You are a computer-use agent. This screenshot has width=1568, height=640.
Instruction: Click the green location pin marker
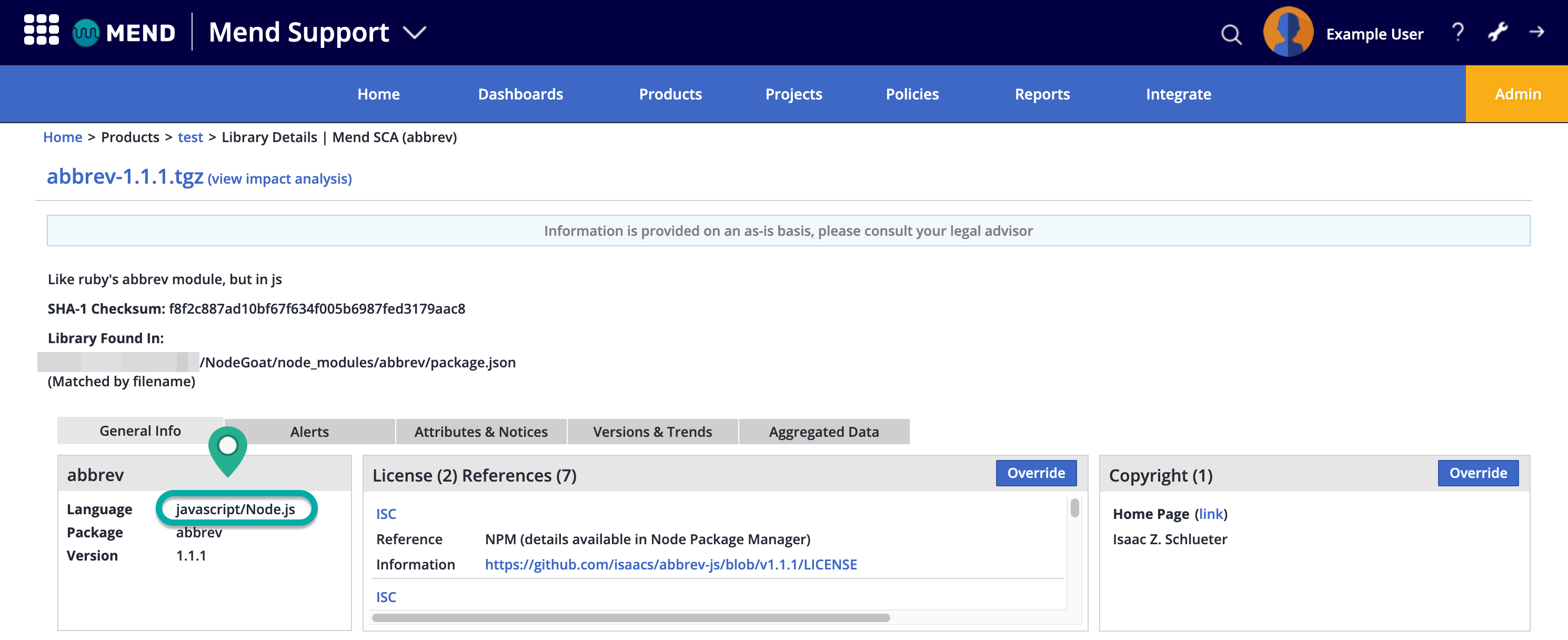point(228,449)
